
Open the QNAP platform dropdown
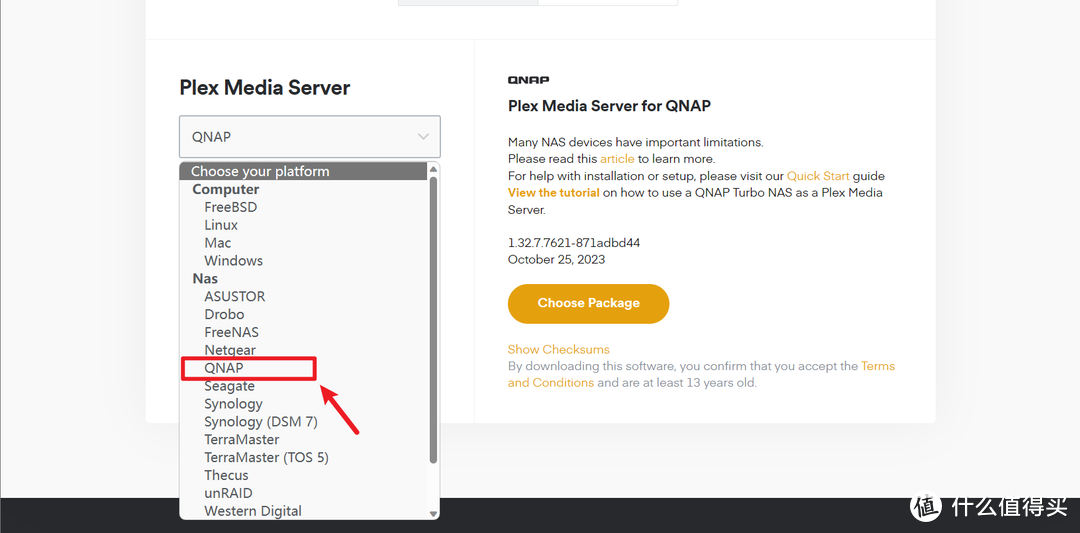click(x=309, y=136)
